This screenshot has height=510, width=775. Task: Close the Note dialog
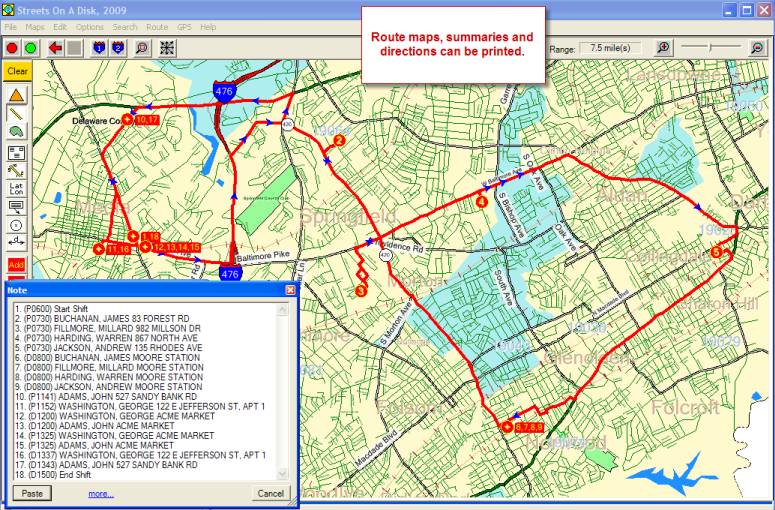[290, 290]
